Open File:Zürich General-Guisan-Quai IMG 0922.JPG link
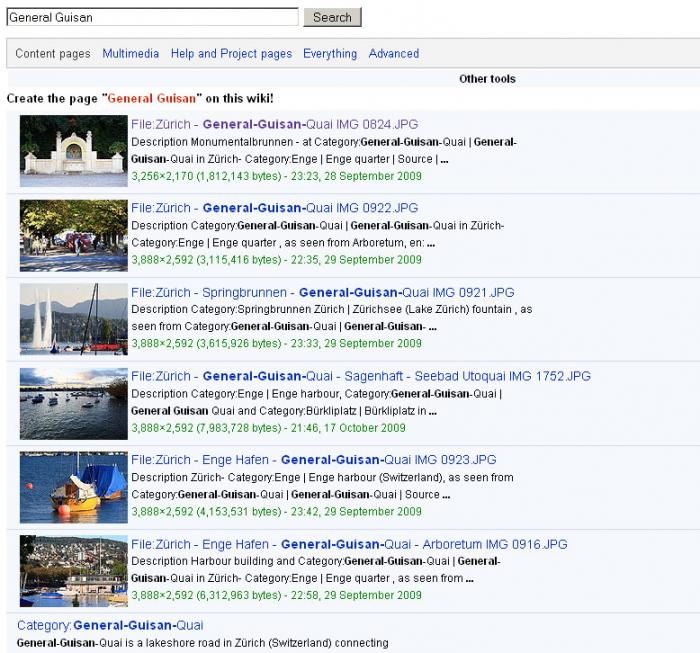Screen dimensions: 700x653 point(274,209)
